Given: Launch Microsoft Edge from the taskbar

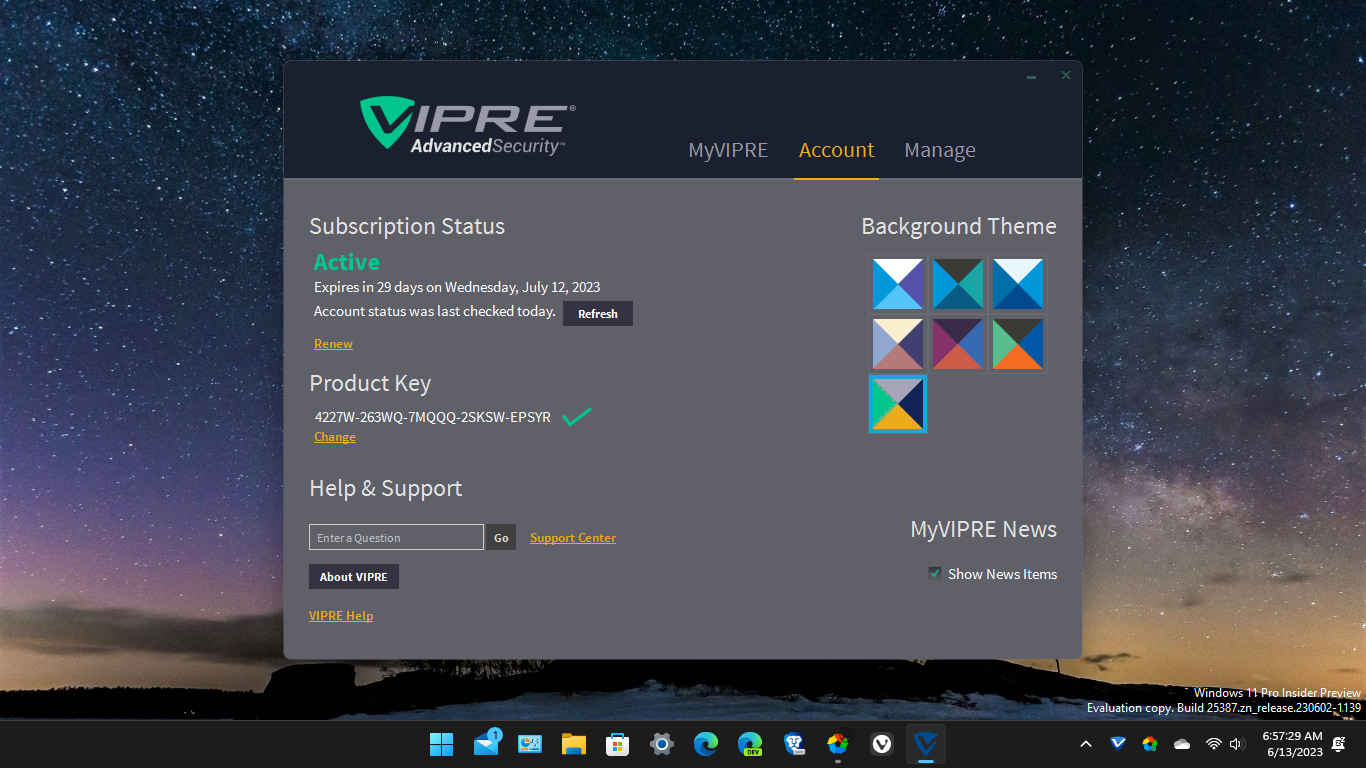Looking at the screenshot, I should coord(706,744).
